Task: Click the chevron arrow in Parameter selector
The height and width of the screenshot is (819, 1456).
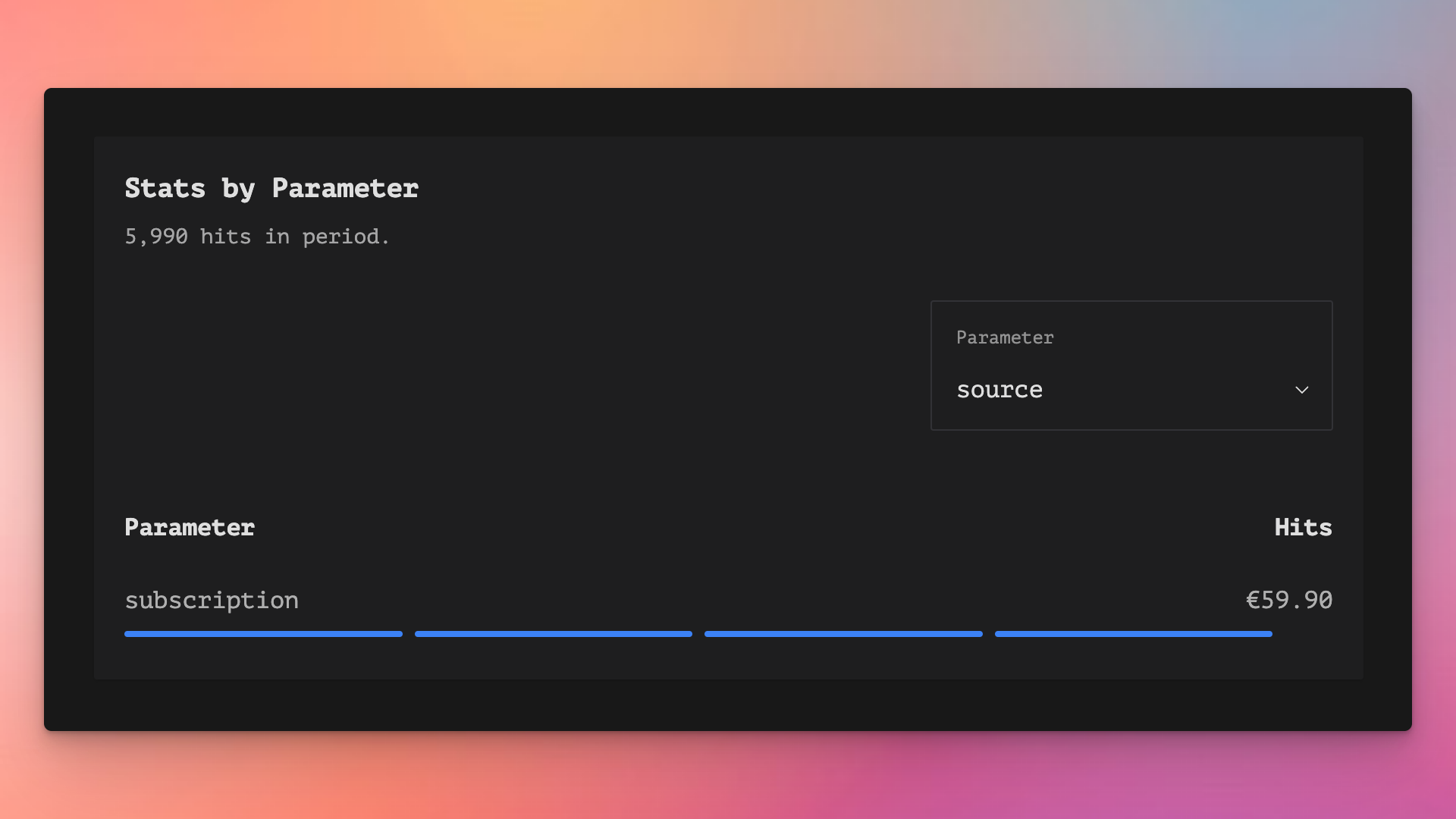Action: coord(1301,390)
